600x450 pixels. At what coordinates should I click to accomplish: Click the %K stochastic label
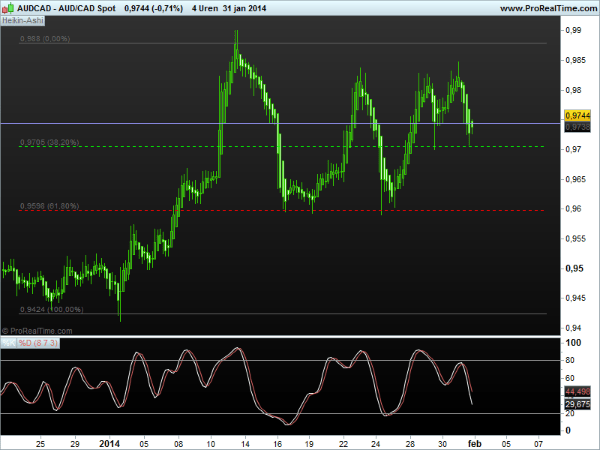[x=8, y=343]
